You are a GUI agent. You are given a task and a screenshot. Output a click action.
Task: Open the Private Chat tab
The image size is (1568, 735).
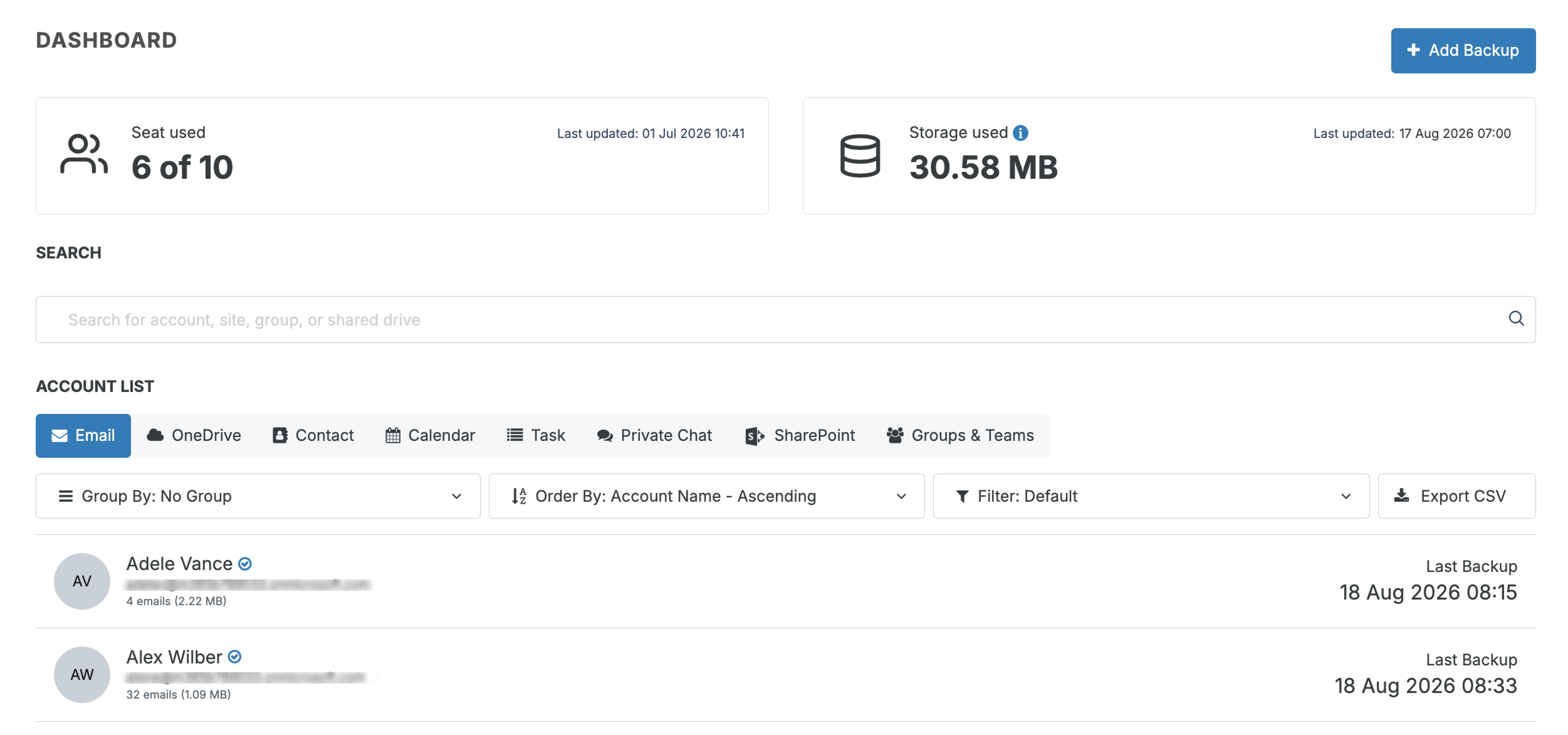[x=654, y=435]
